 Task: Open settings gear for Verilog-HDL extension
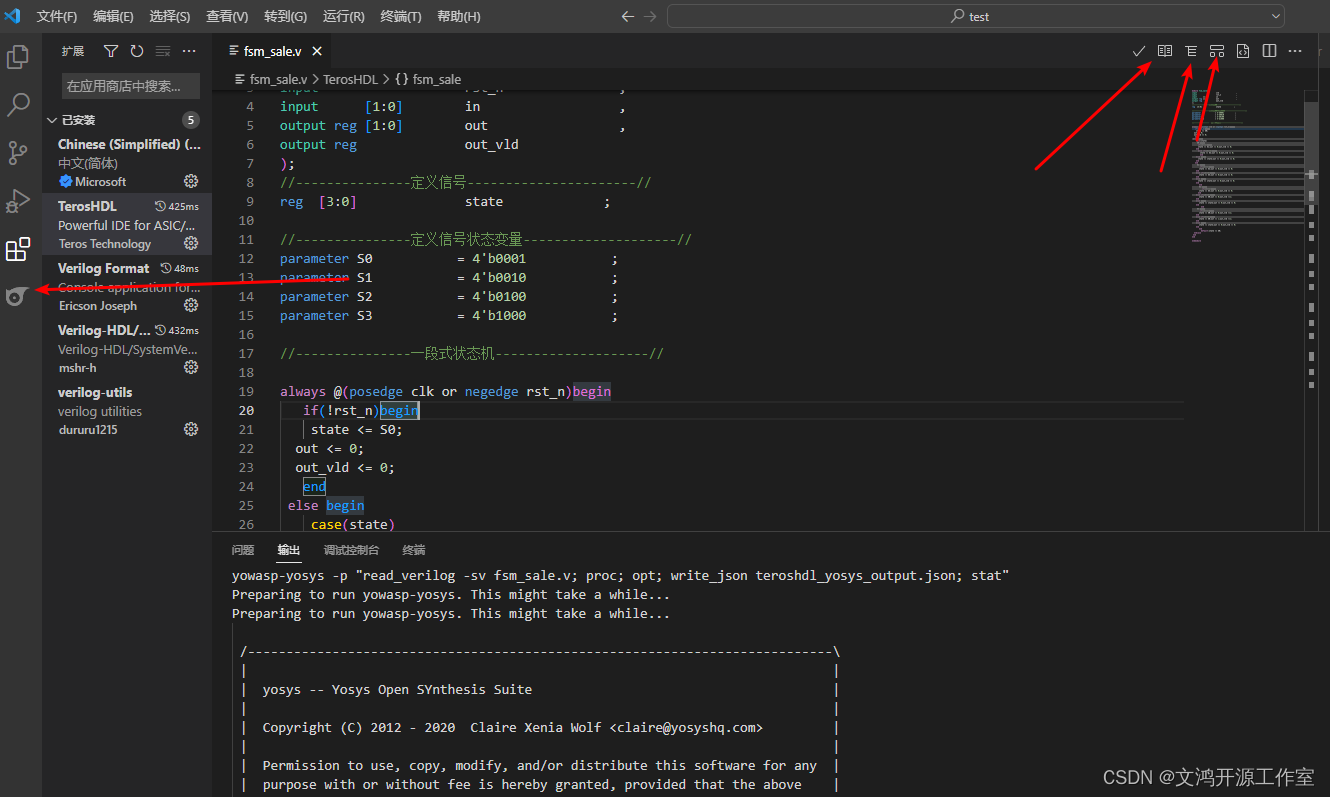(x=191, y=367)
